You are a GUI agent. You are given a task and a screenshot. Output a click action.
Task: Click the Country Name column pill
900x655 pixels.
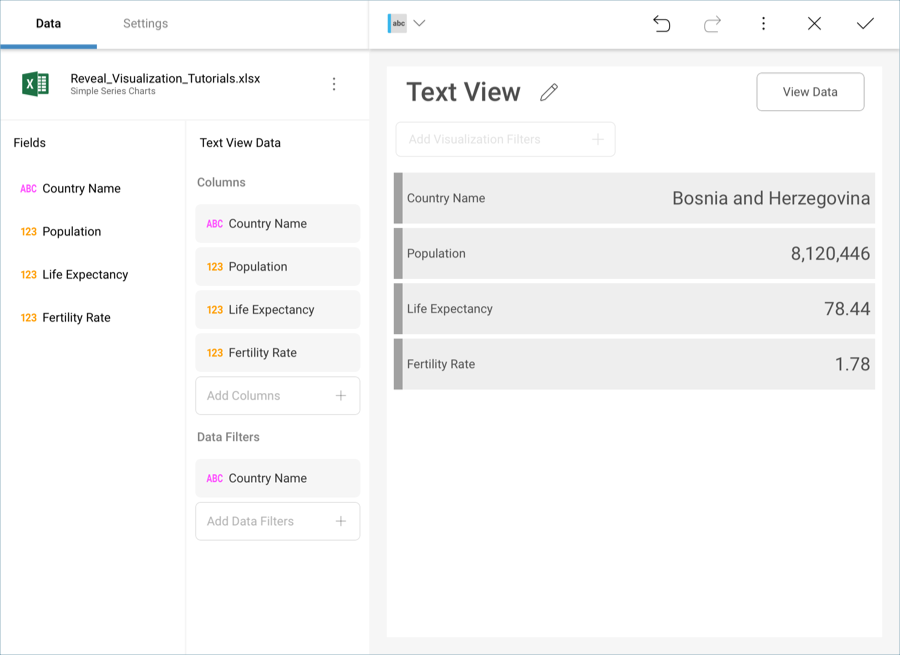(277, 224)
